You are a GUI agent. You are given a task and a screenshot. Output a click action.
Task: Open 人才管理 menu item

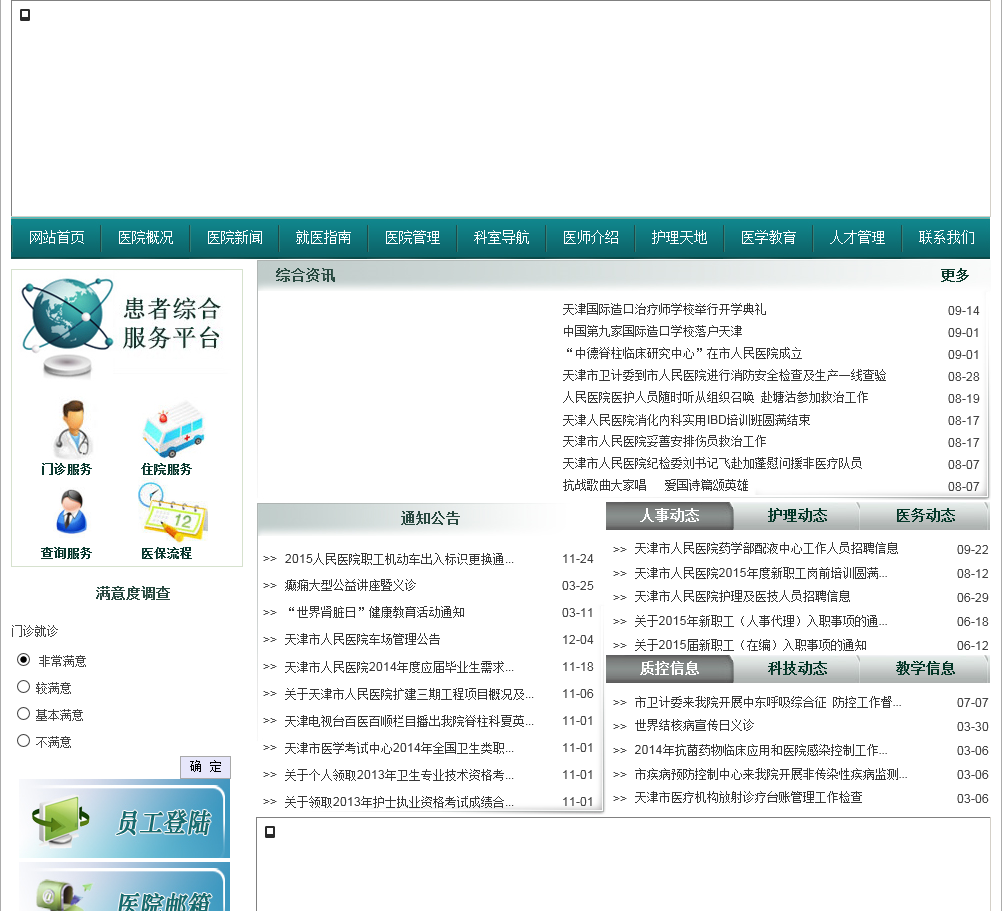857,238
